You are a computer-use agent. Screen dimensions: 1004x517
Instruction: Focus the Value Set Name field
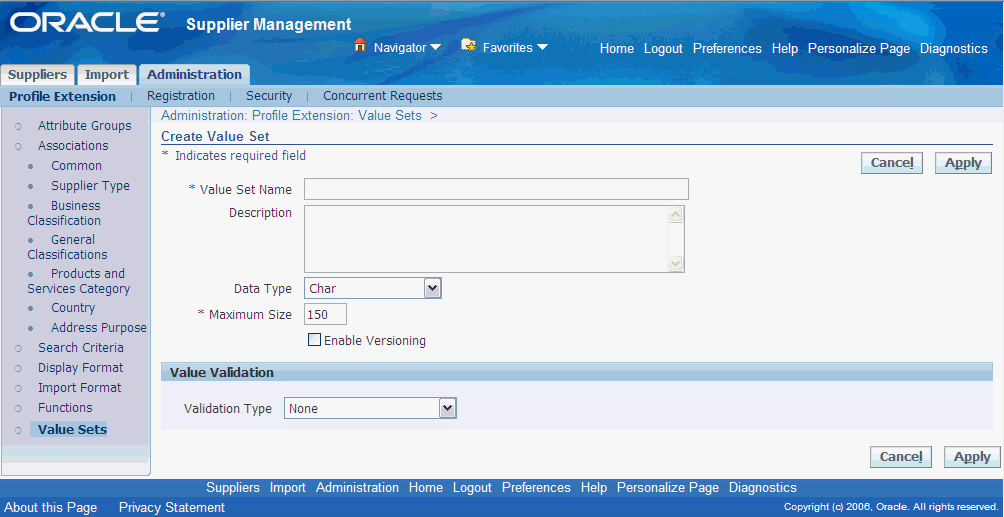(496, 190)
